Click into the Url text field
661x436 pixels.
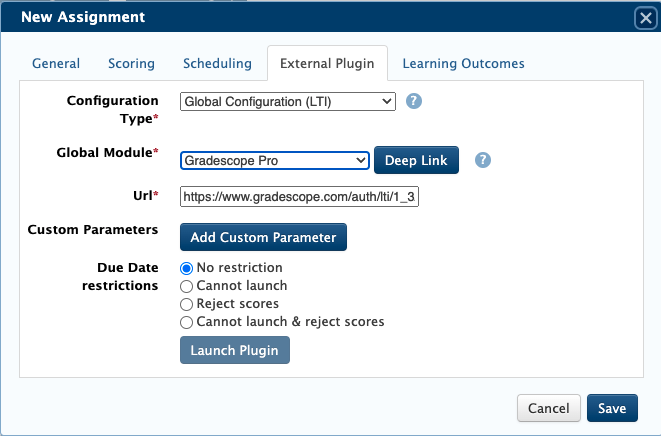[x=299, y=197]
